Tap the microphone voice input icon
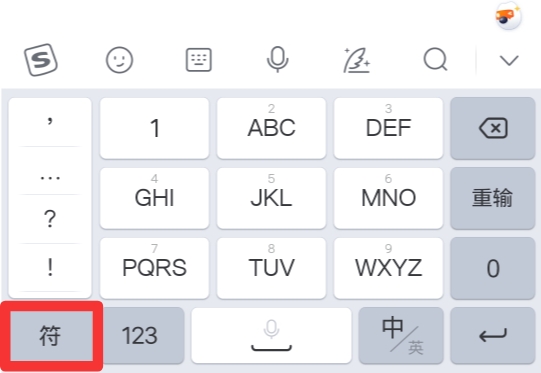Image resolution: width=541 pixels, height=373 pixels. pos(278,59)
